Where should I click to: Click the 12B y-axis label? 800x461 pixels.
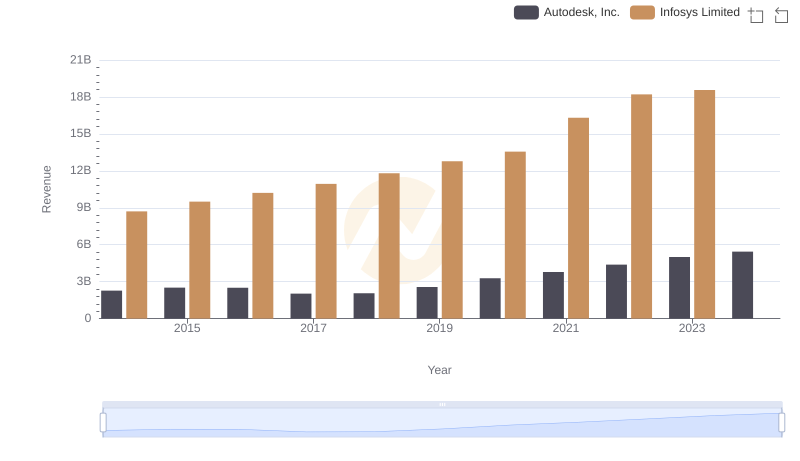[x=81, y=170]
